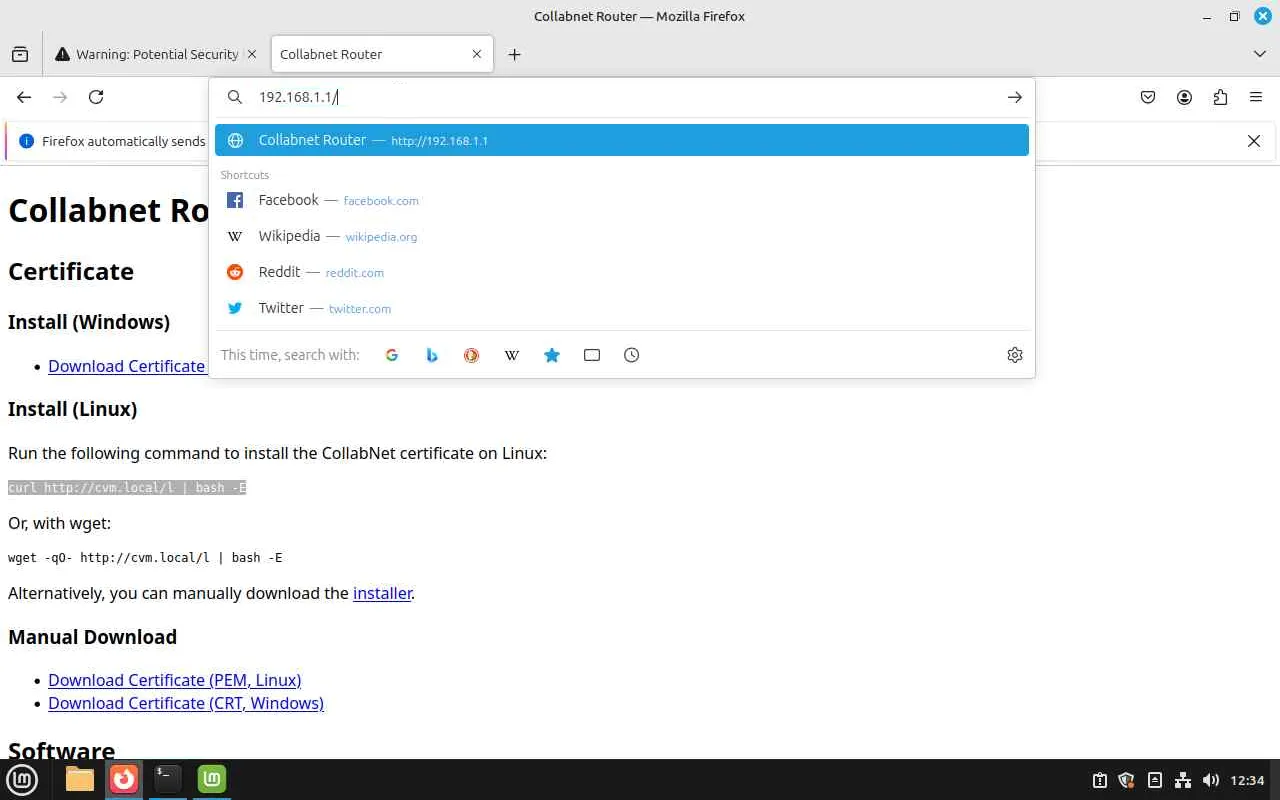This screenshot has width=1280, height=800.
Task: Open the Firefox View icon
Action: [20, 54]
